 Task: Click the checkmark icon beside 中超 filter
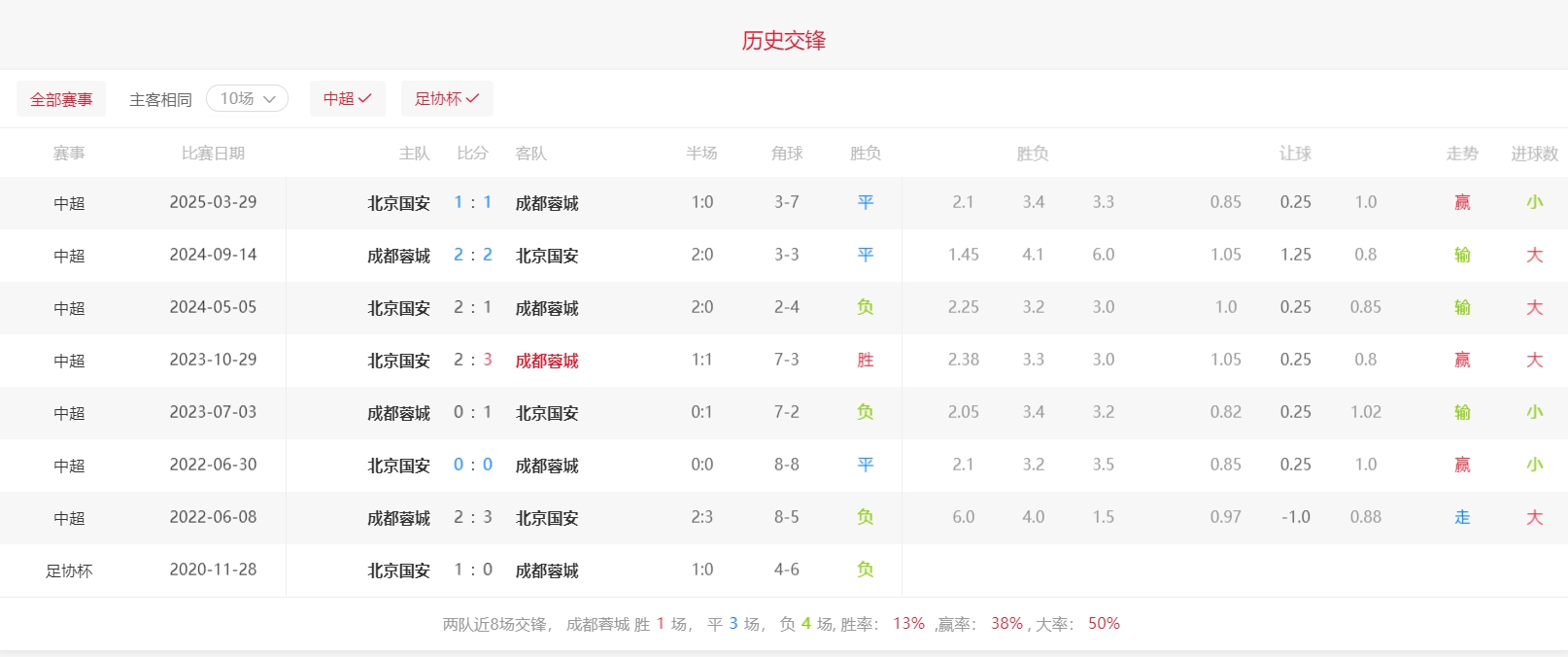tap(365, 99)
